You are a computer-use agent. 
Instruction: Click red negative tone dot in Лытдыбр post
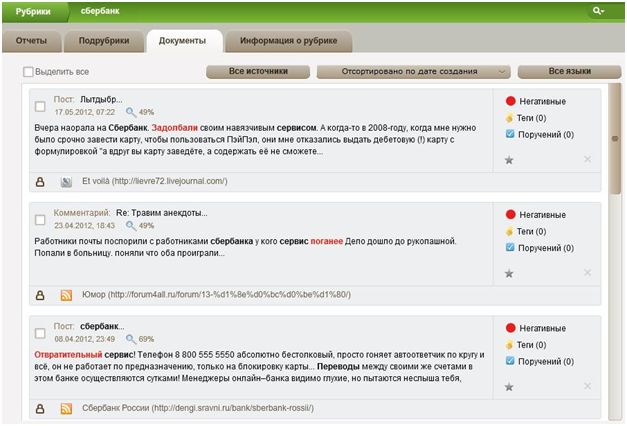(x=510, y=101)
